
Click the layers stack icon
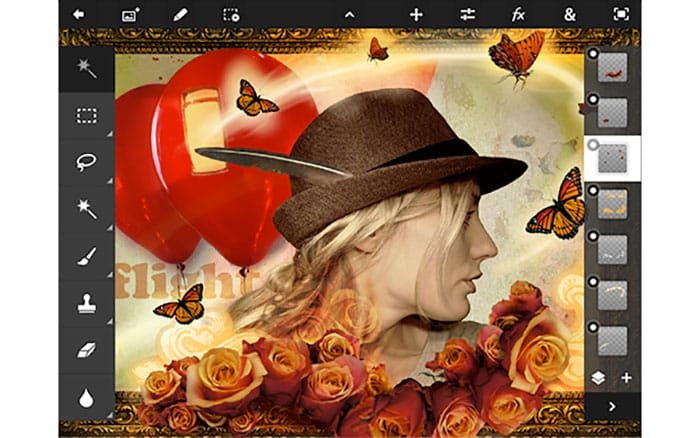click(x=599, y=378)
